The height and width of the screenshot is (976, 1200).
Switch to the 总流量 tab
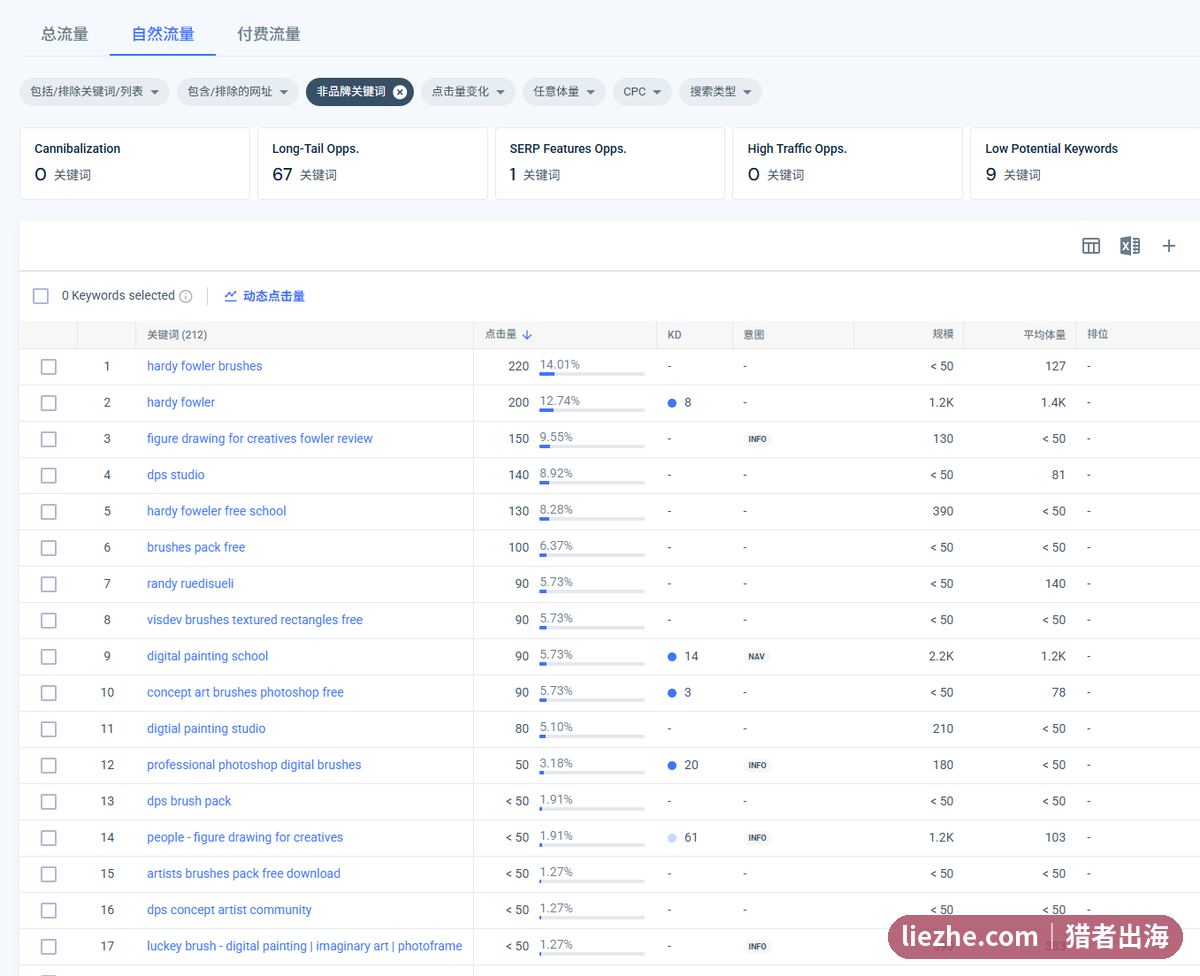(x=65, y=34)
